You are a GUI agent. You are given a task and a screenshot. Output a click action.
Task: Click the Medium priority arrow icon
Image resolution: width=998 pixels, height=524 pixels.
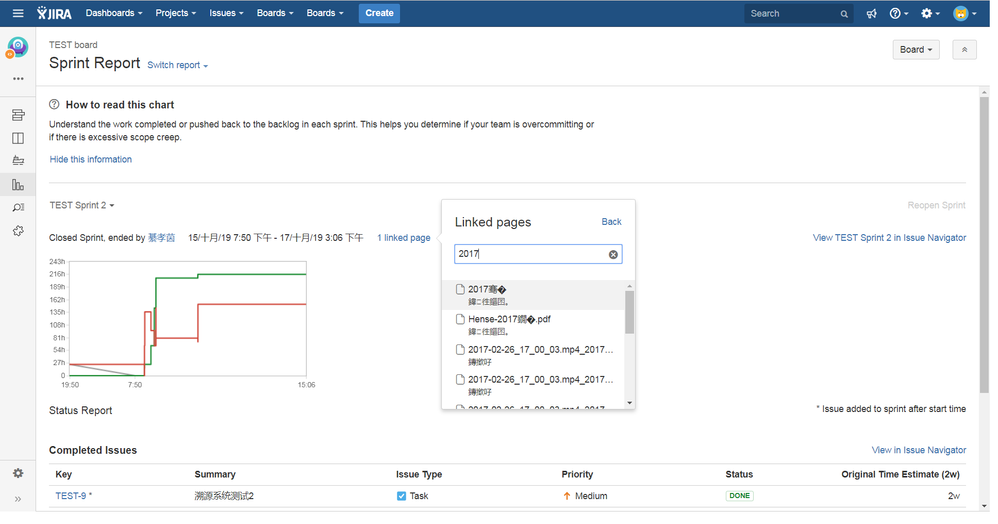pyautogui.click(x=566, y=496)
